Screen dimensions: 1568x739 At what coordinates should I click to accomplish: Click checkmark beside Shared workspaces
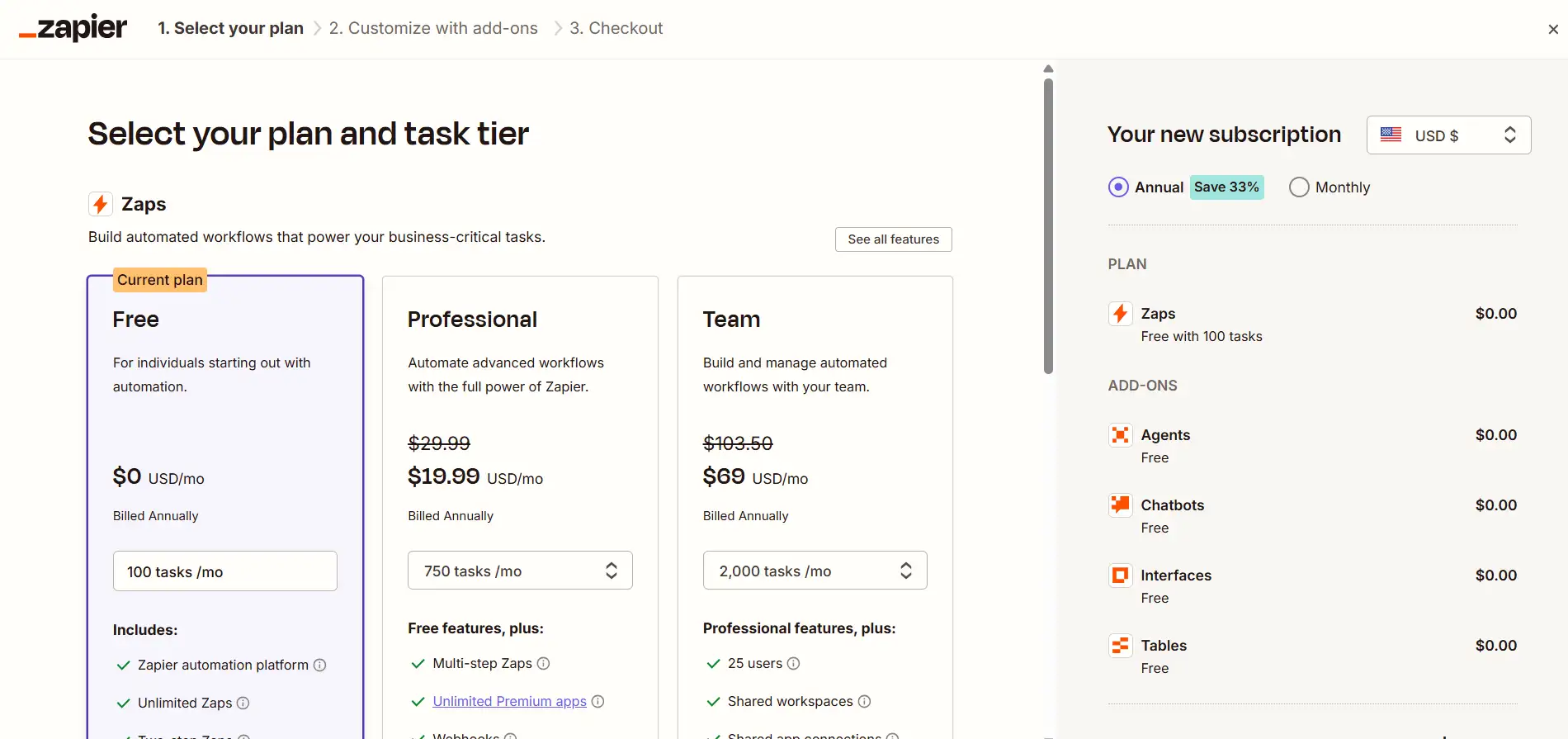point(713,701)
